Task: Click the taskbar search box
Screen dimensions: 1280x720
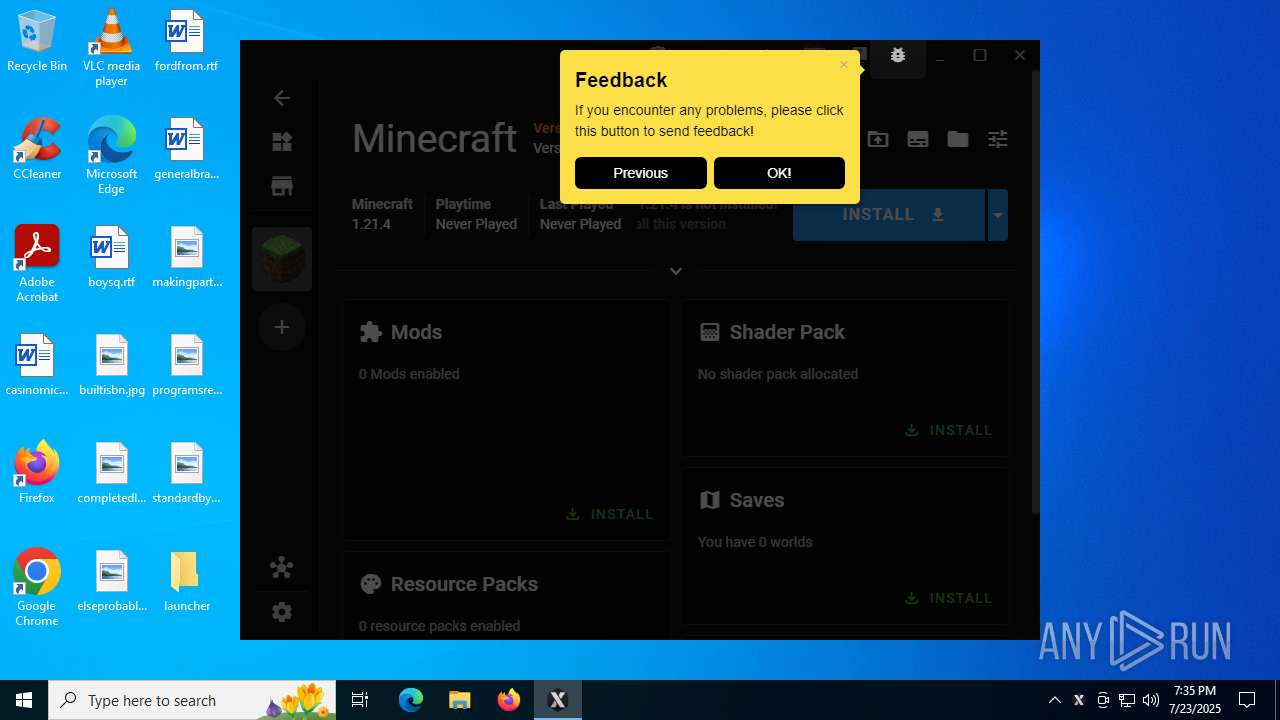Action: (x=194, y=700)
